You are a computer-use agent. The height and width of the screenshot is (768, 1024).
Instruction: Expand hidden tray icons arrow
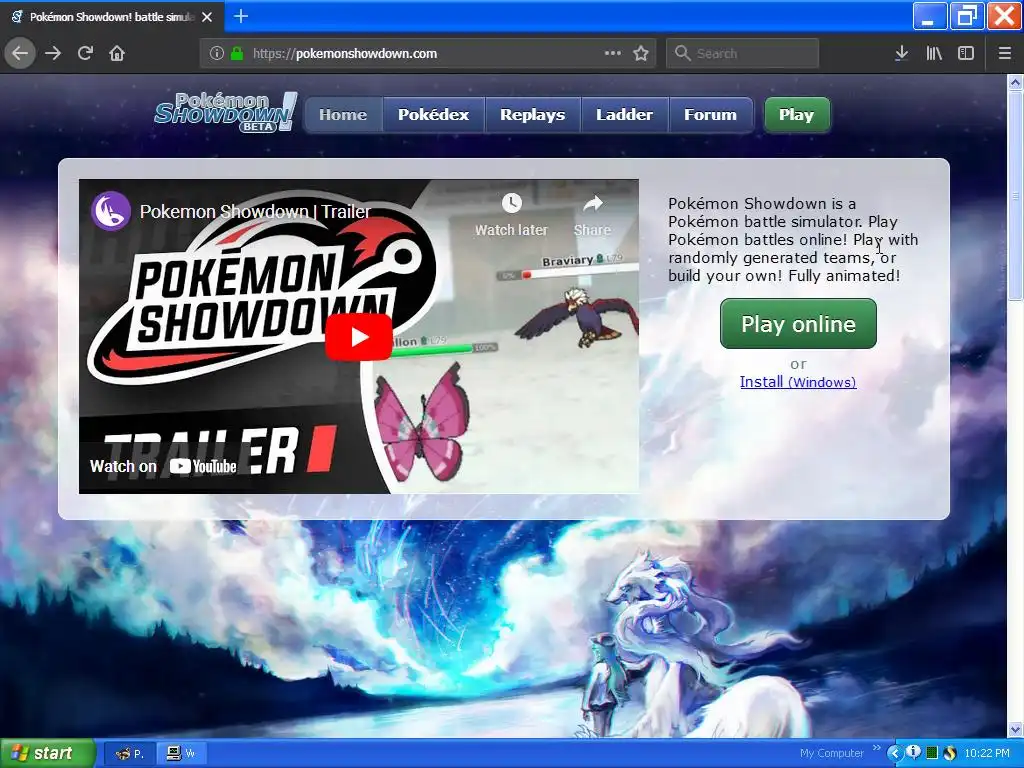pos(894,754)
